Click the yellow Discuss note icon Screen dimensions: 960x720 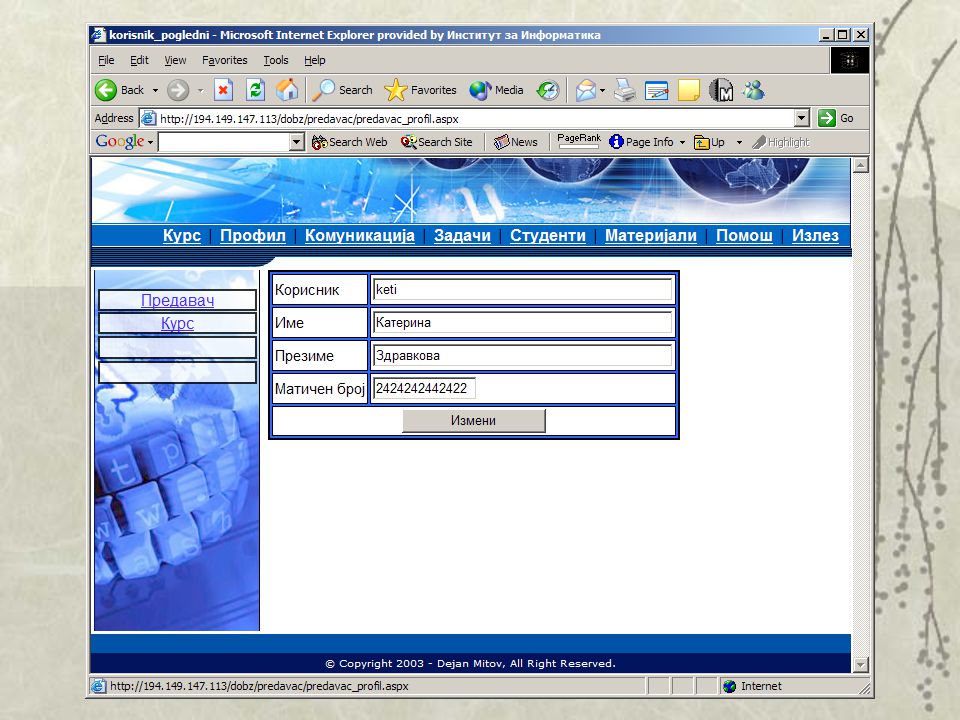coord(689,91)
